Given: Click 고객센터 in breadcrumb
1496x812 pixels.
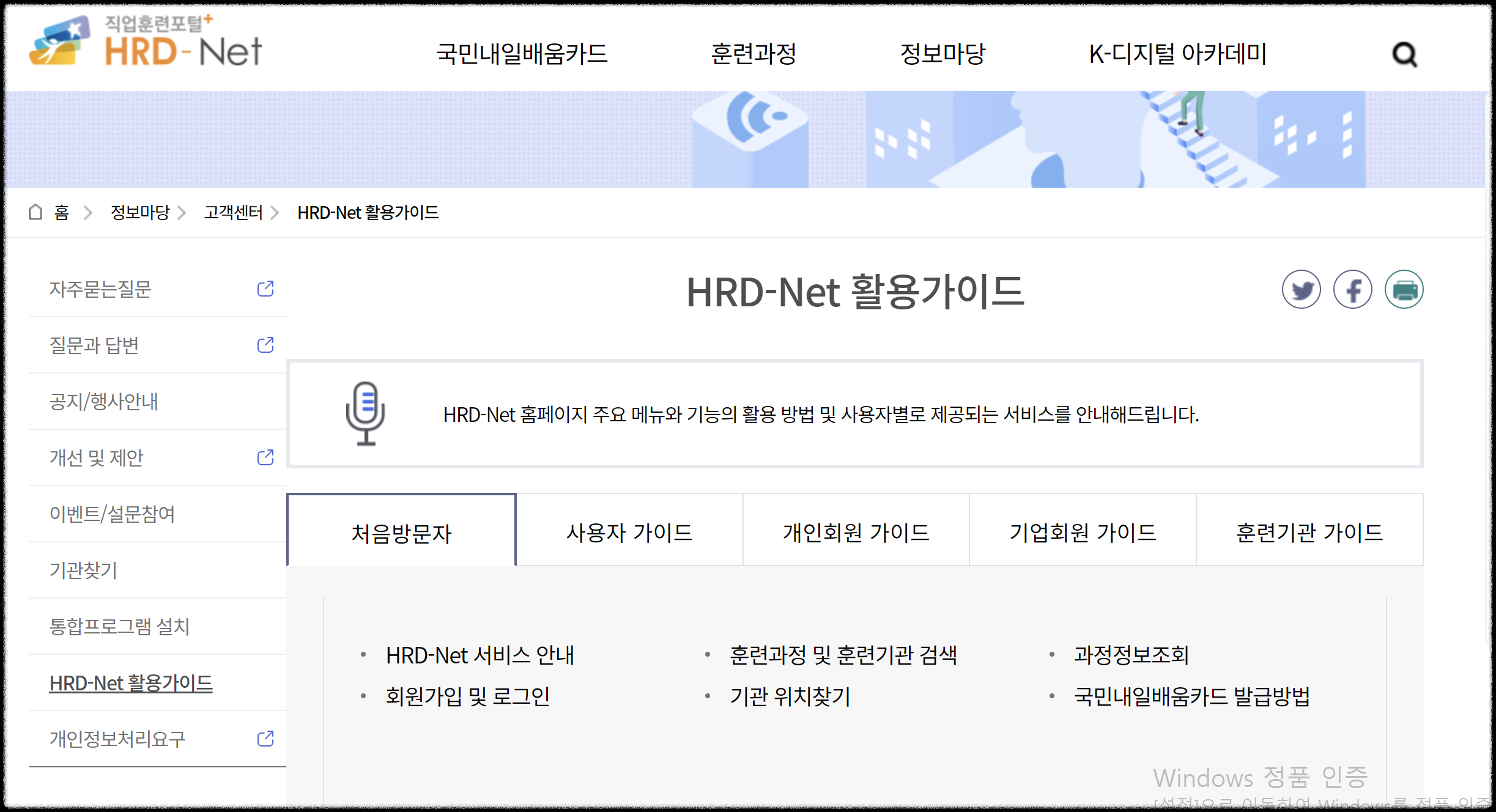Looking at the screenshot, I should click(x=233, y=212).
